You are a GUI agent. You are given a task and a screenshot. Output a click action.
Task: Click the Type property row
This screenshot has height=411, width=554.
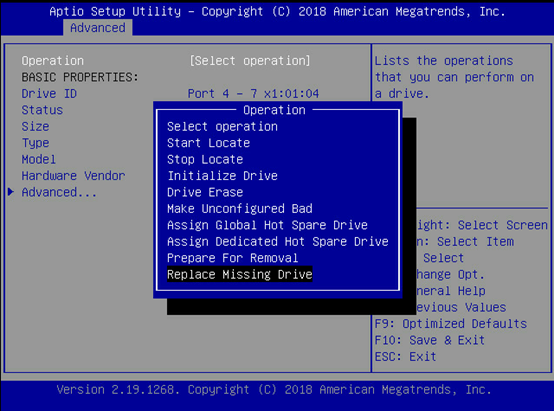(x=35, y=143)
